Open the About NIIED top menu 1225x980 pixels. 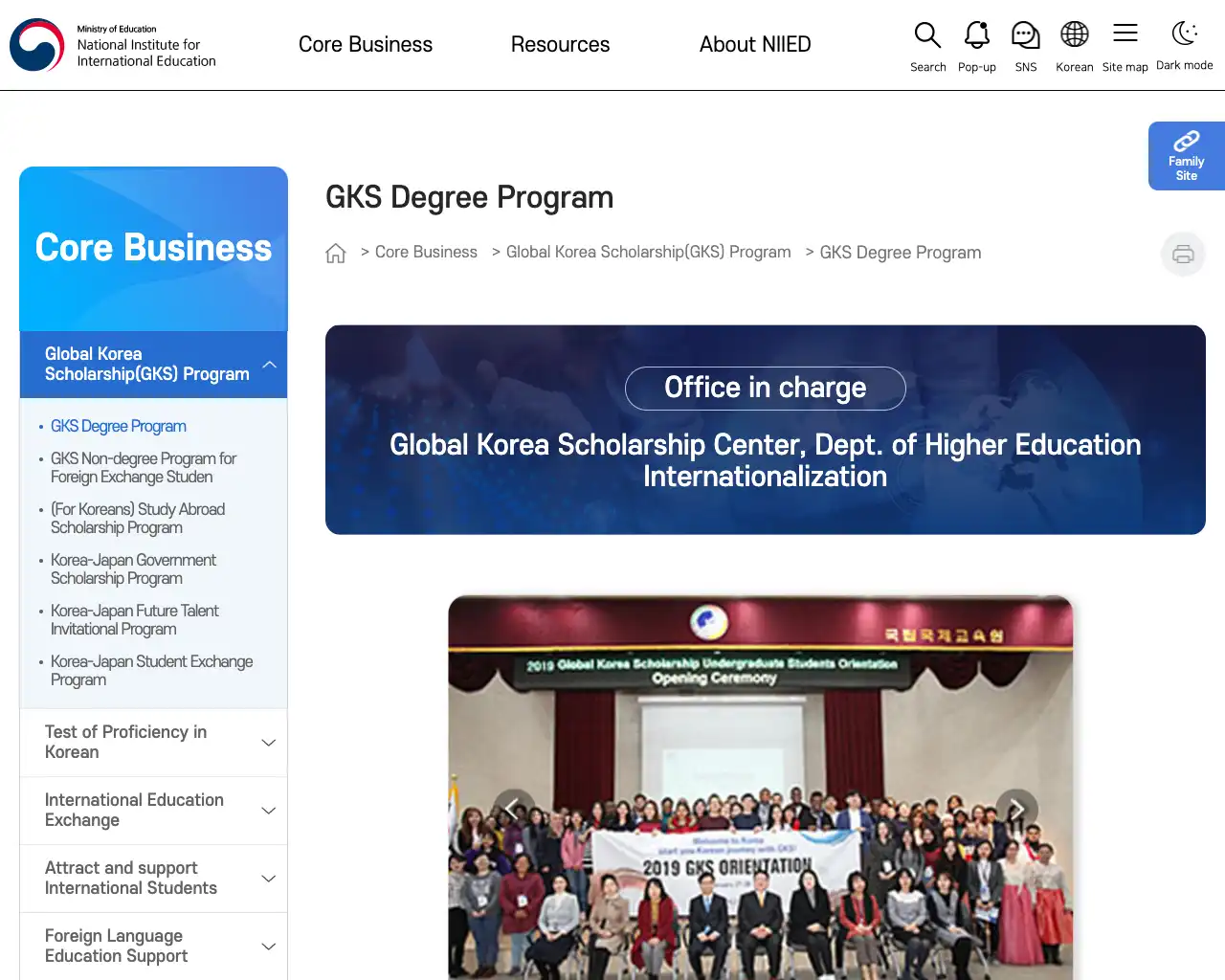(755, 45)
